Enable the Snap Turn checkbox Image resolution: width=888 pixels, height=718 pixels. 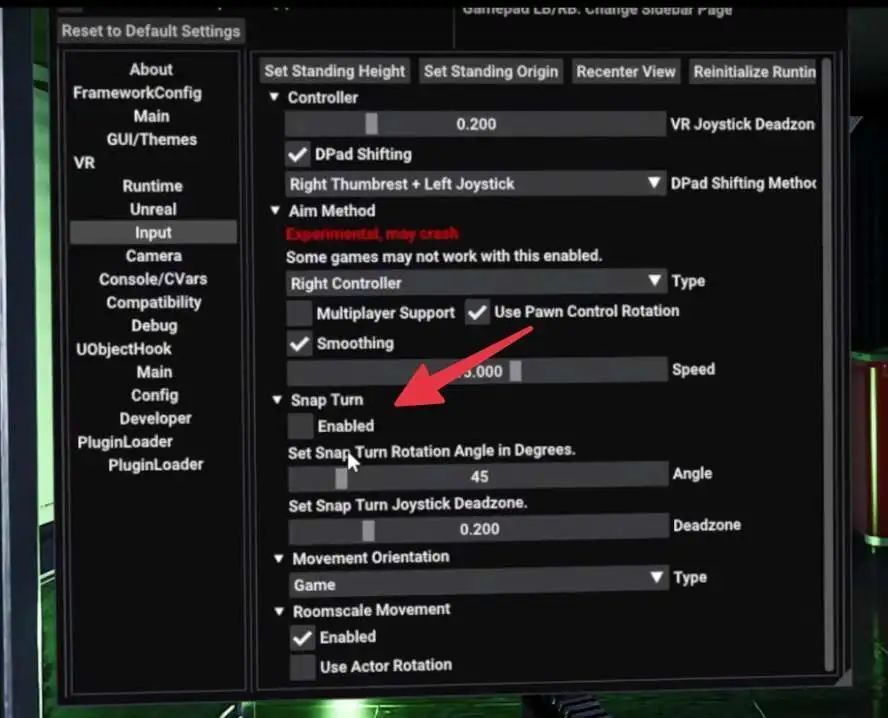[x=299, y=425]
